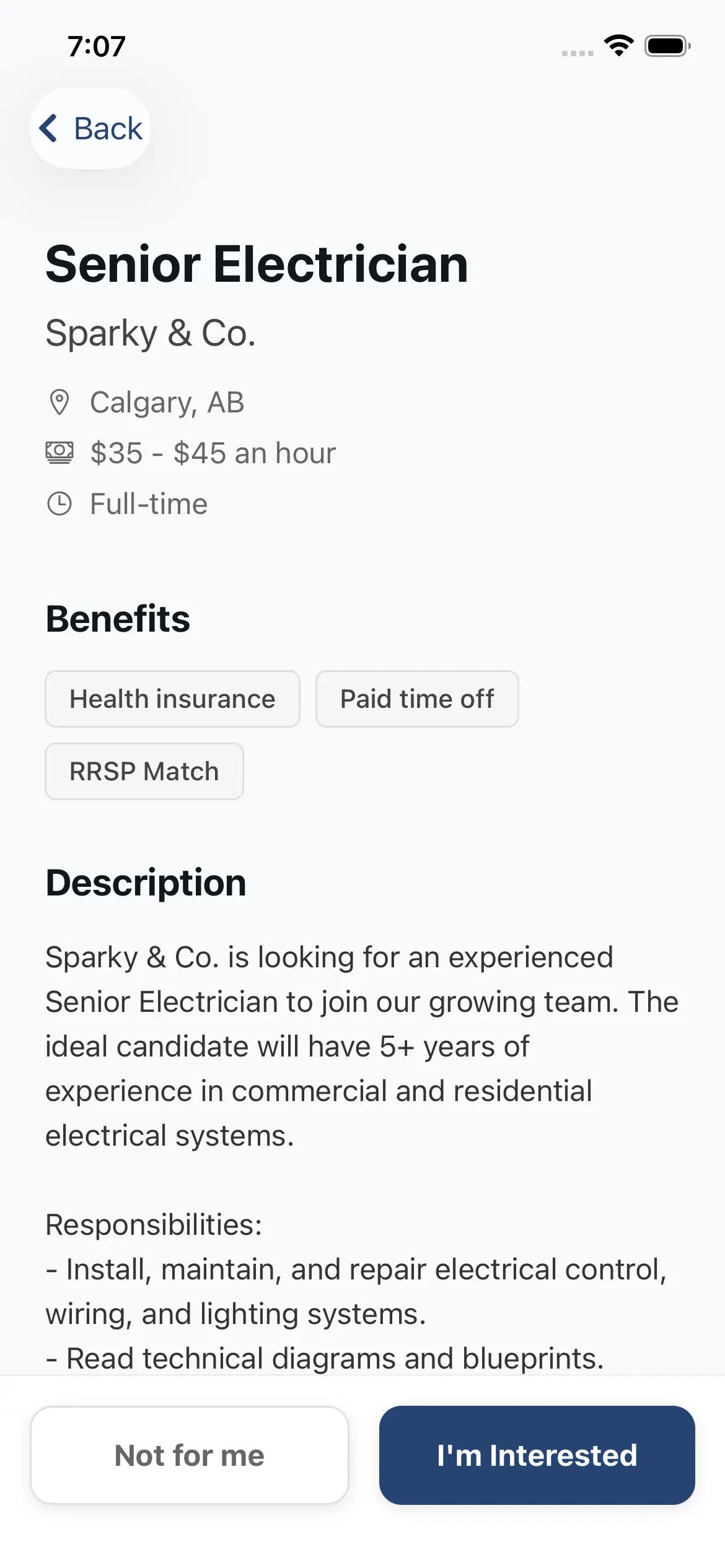Click the Benefits section heading
The width and height of the screenshot is (725, 1568).
click(x=118, y=619)
